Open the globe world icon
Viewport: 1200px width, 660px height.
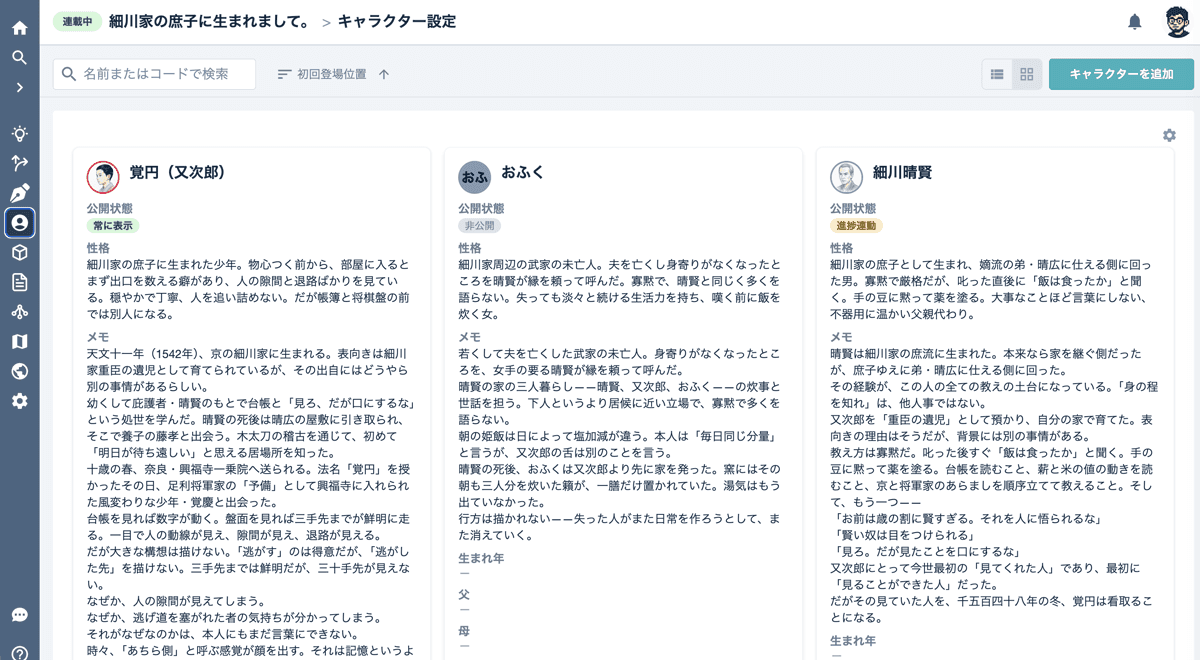click(19, 371)
